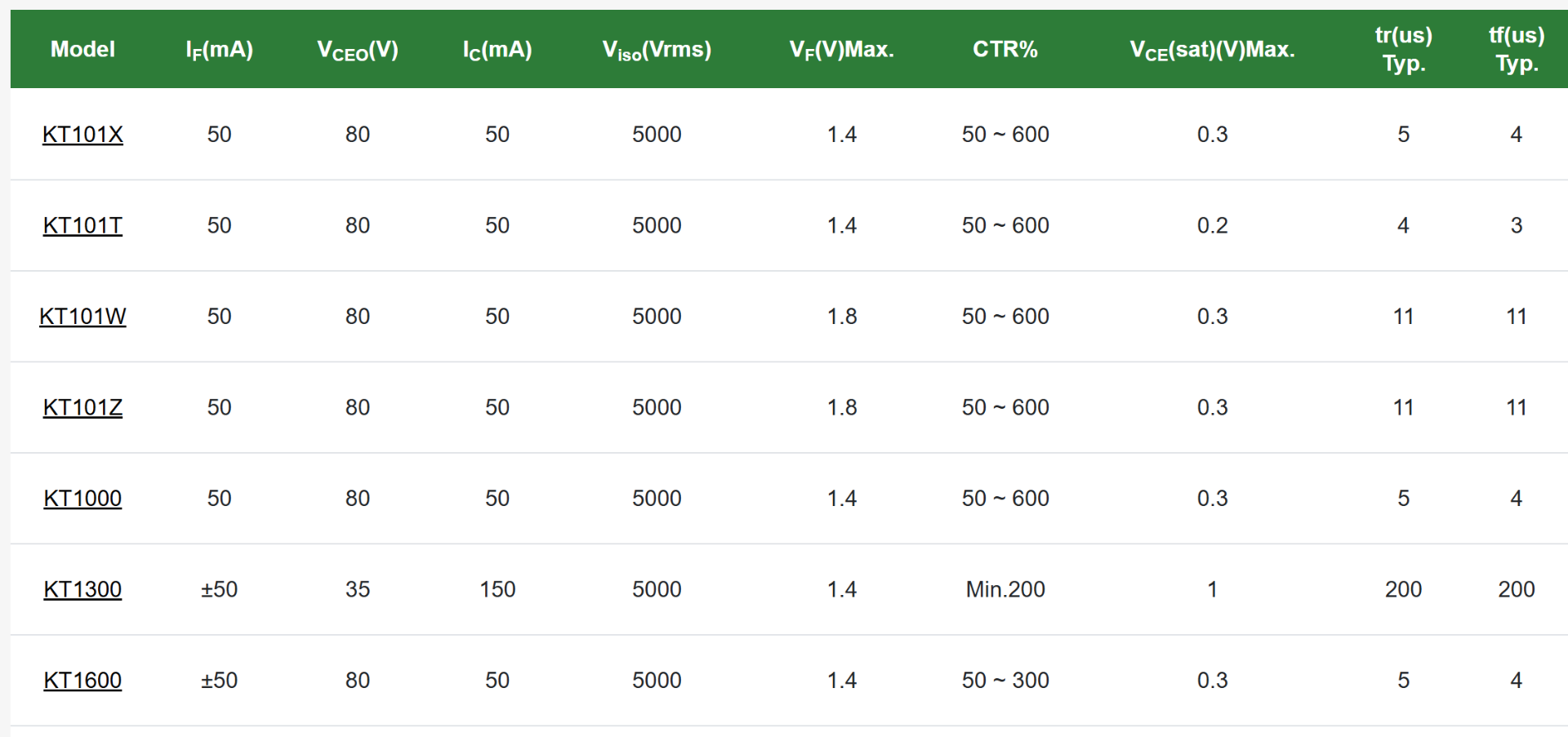This screenshot has width=1568, height=737.
Task: Click the IC(mA) column header
Action: click(x=497, y=50)
